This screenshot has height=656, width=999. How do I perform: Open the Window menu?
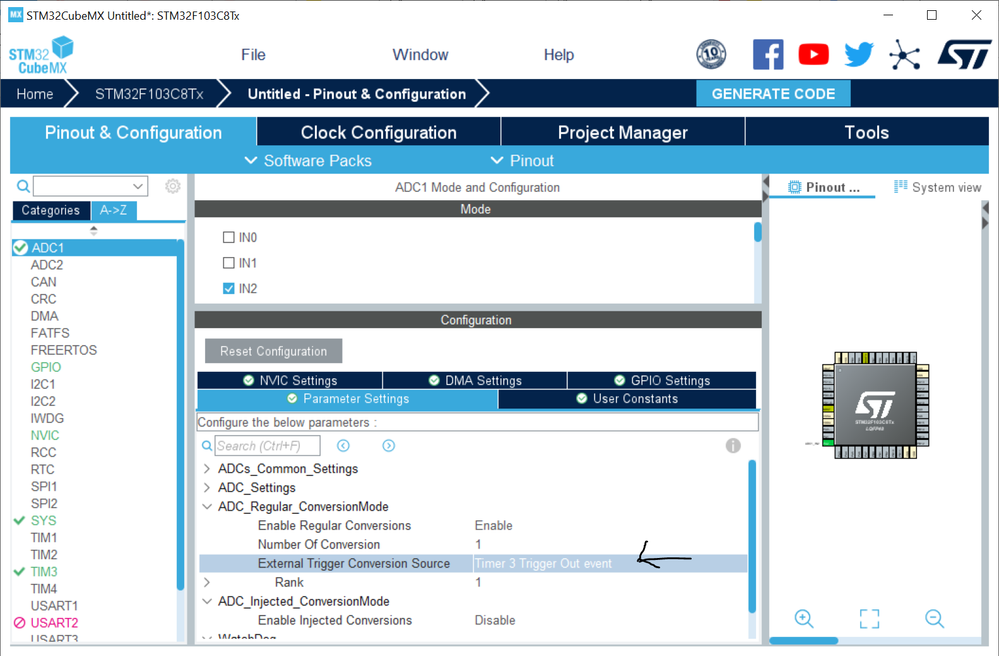420,55
